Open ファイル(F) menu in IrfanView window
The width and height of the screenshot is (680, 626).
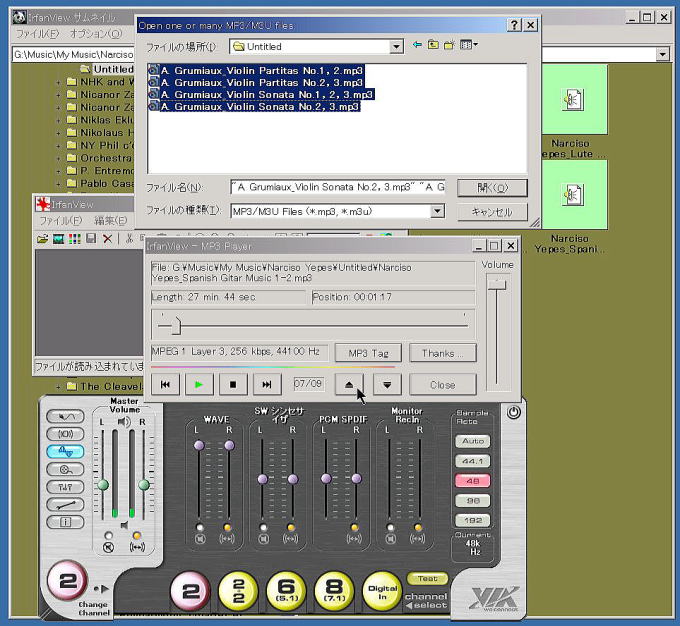61,221
